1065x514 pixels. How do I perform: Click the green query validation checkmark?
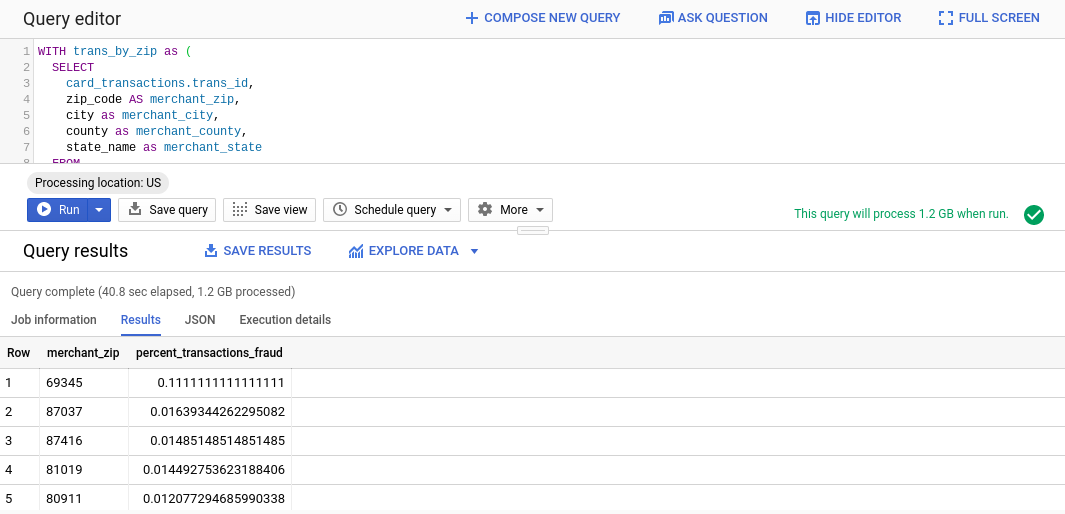[x=1034, y=214]
